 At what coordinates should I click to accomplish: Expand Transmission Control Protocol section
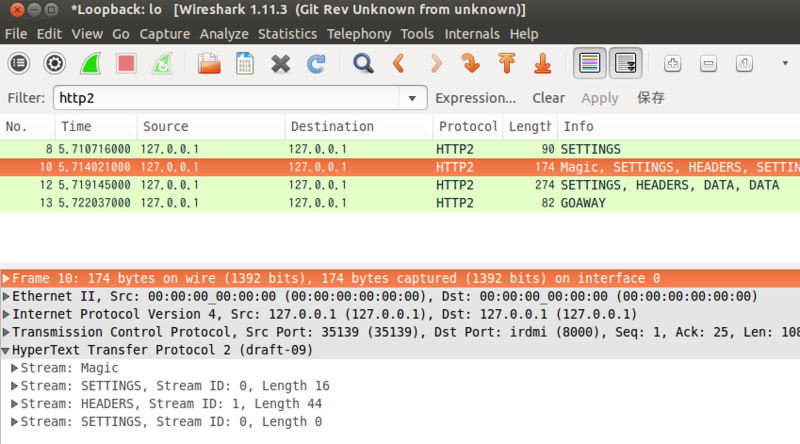coord(6,332)
